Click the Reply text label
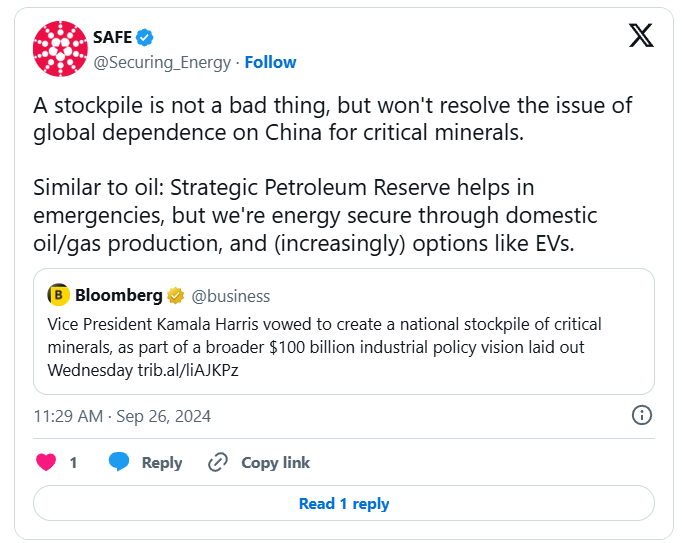 (162, 462)
